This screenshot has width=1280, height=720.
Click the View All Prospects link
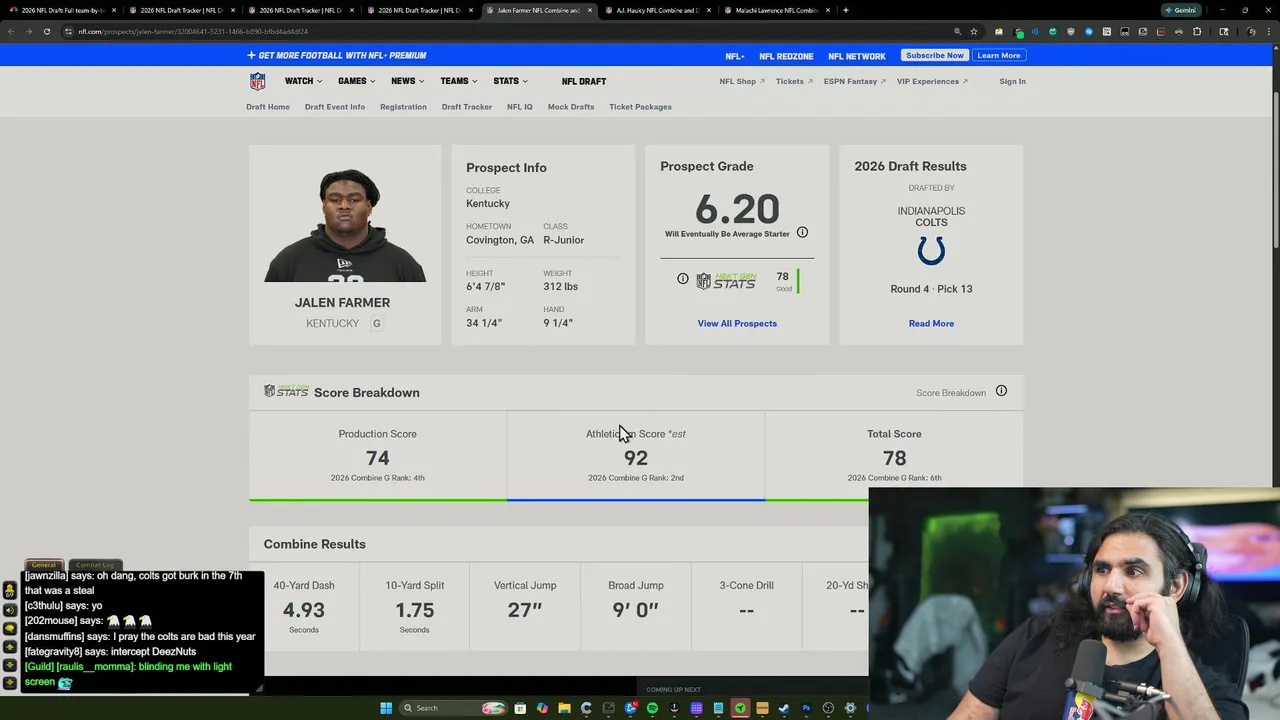(737, 323)
